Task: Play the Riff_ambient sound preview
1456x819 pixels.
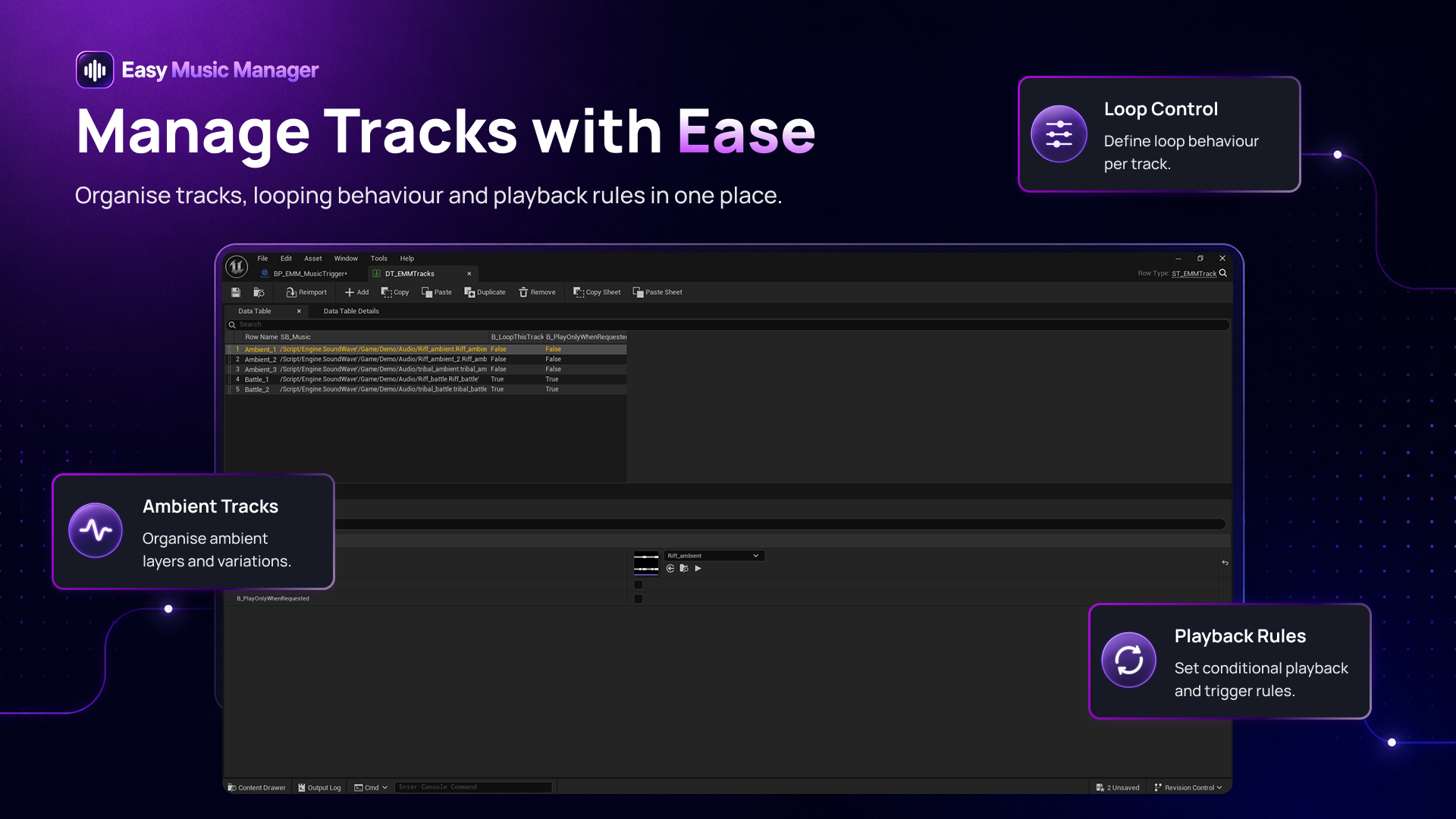Action: [x=698, y=568]
